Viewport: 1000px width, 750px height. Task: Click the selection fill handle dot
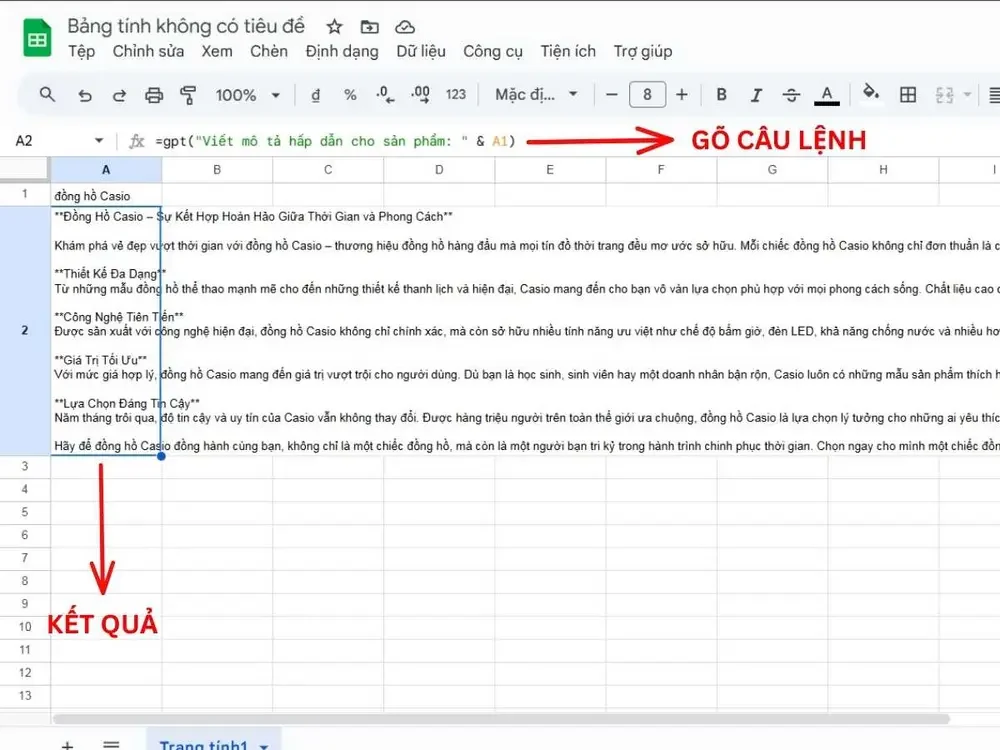tap(161, 456)
